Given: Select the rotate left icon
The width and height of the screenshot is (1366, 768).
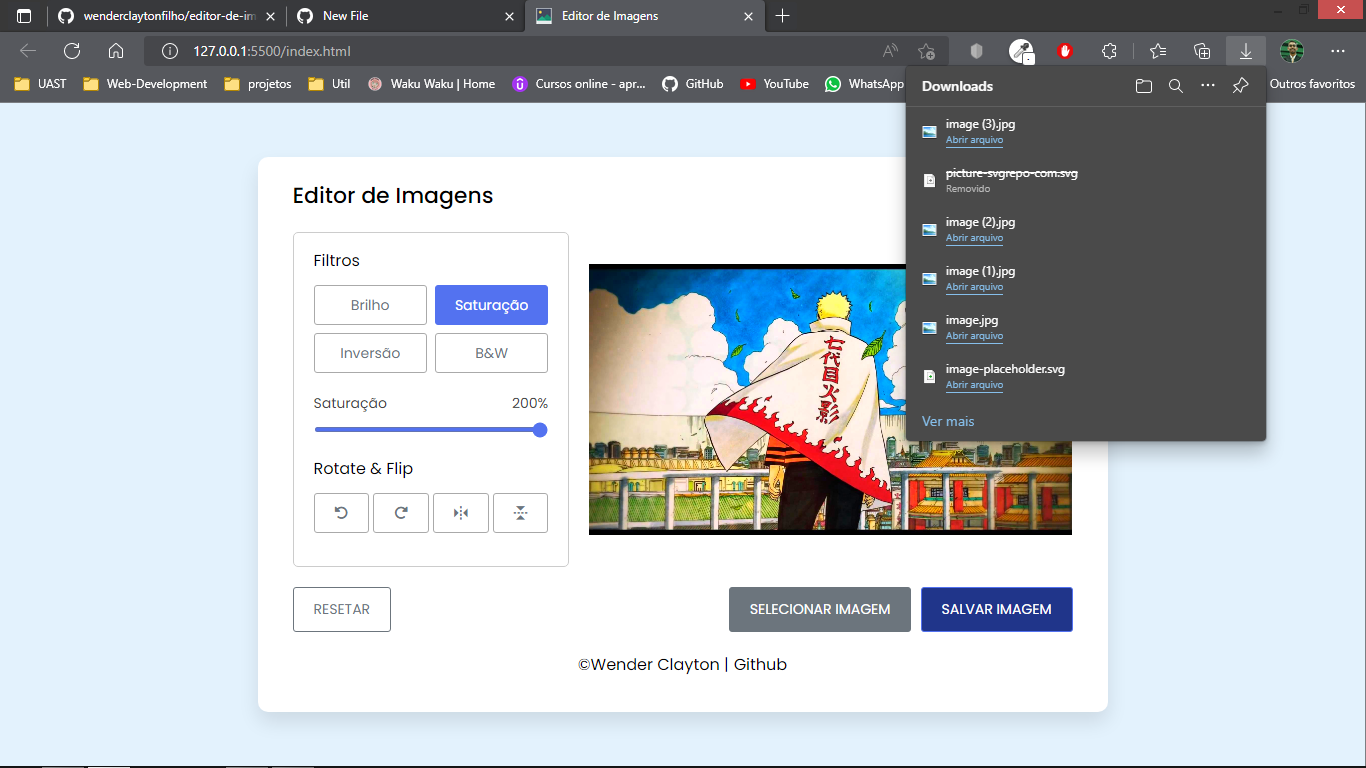Looking at the screenshot, I should coord(341,512).
